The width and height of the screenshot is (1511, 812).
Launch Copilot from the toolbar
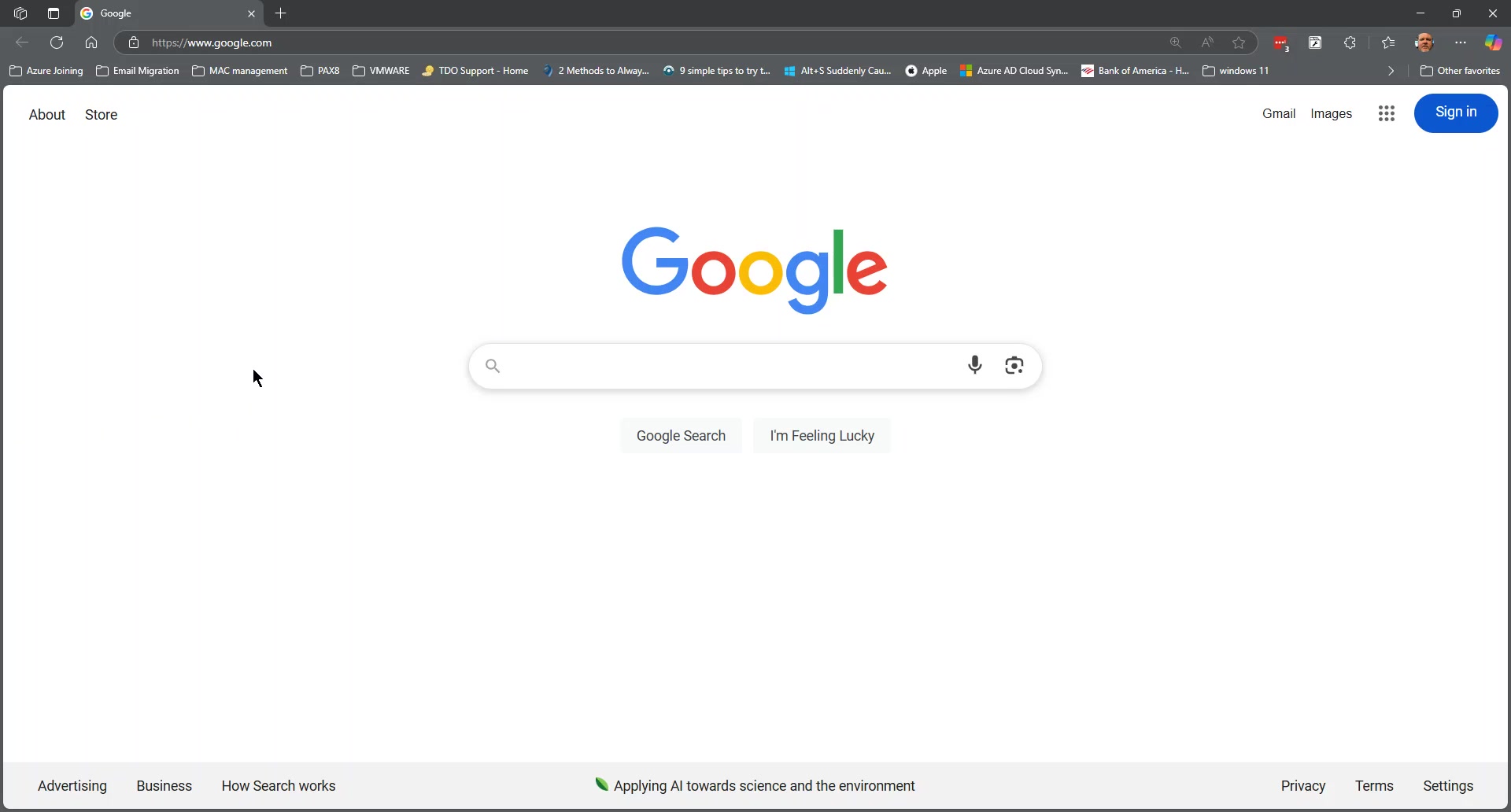click(1493, 42)
